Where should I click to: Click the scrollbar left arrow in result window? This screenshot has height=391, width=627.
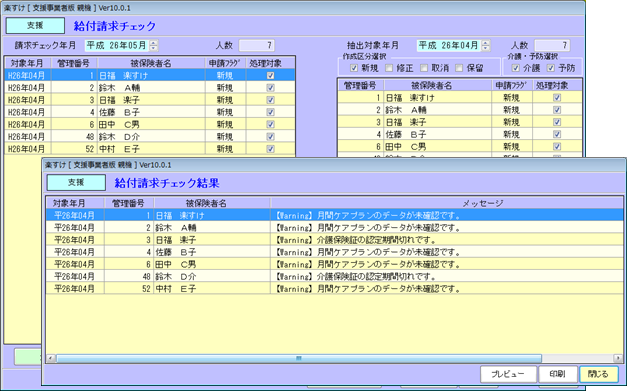tap(51, 358)
